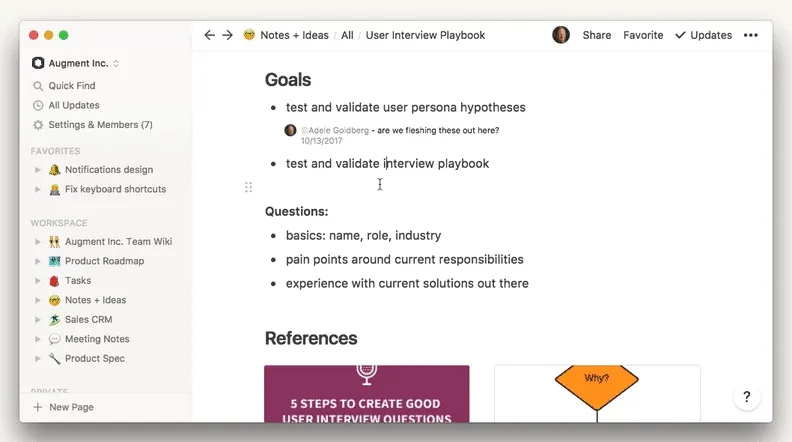Go back with the left arrow
792x442 pixels.
point(210,35)
